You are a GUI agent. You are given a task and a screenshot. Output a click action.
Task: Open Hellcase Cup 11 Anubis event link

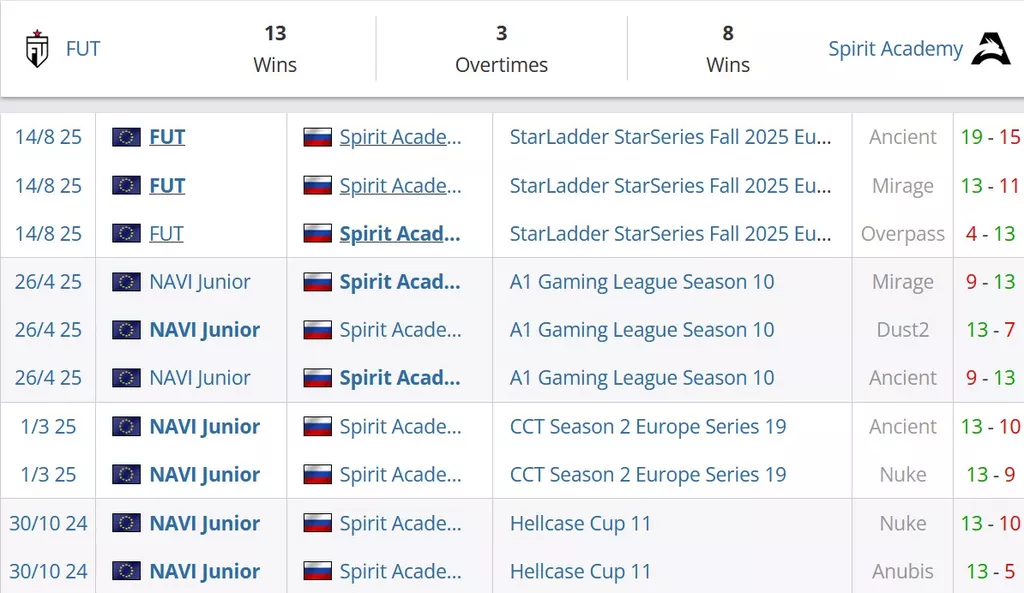point(581,571)
